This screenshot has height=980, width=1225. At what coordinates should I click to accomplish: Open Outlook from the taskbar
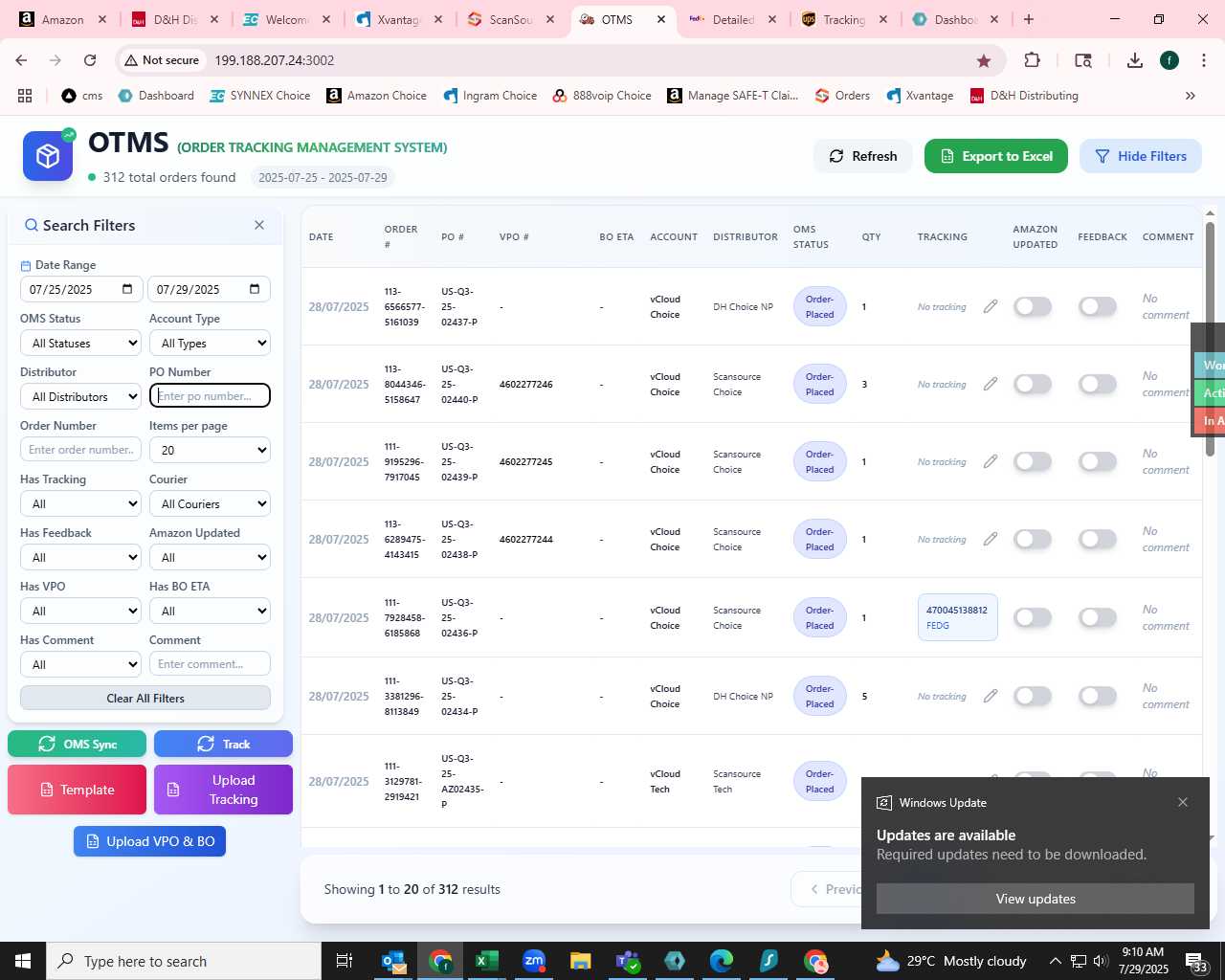[x=393, y=961]
